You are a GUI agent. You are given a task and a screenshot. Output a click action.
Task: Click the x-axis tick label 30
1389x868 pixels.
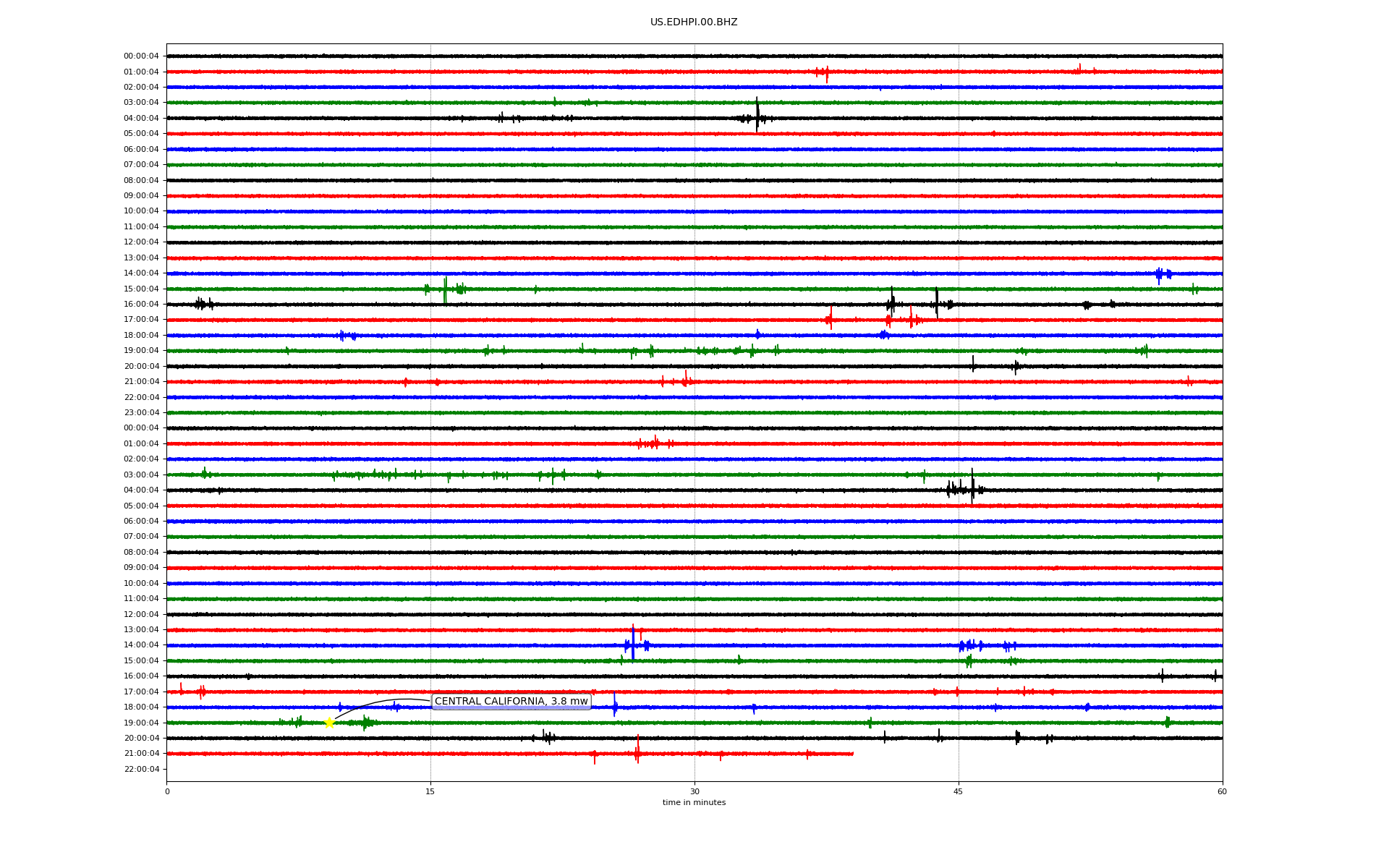tap(694, 791)
